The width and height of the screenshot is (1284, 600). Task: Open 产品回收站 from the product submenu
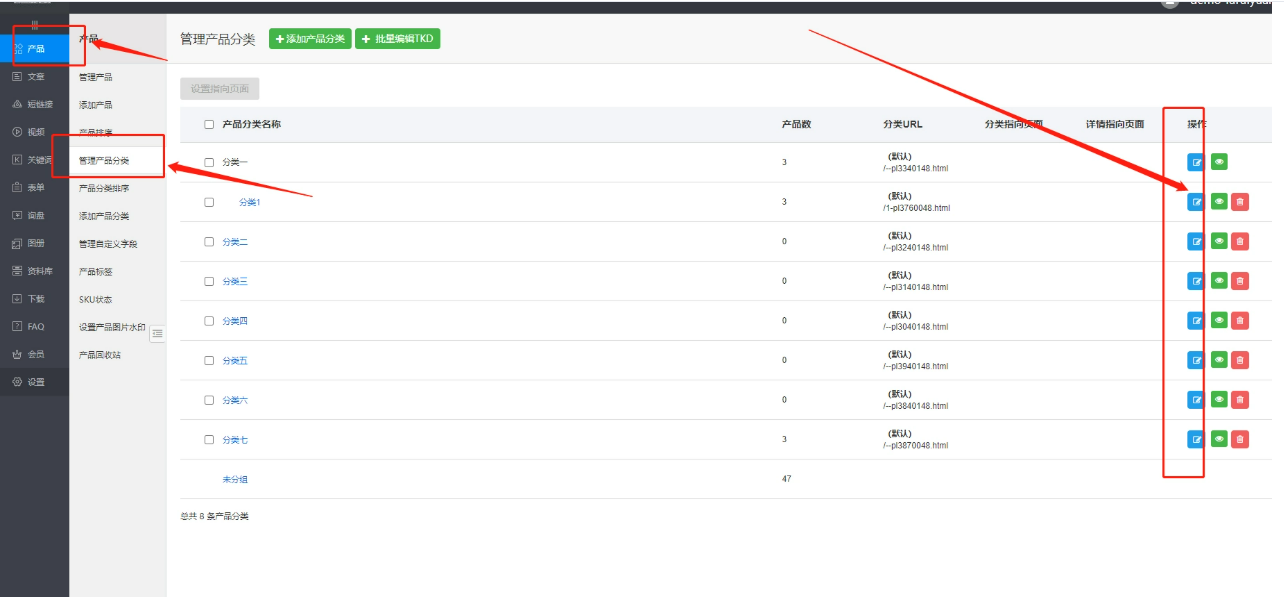(x=100, y=355)
